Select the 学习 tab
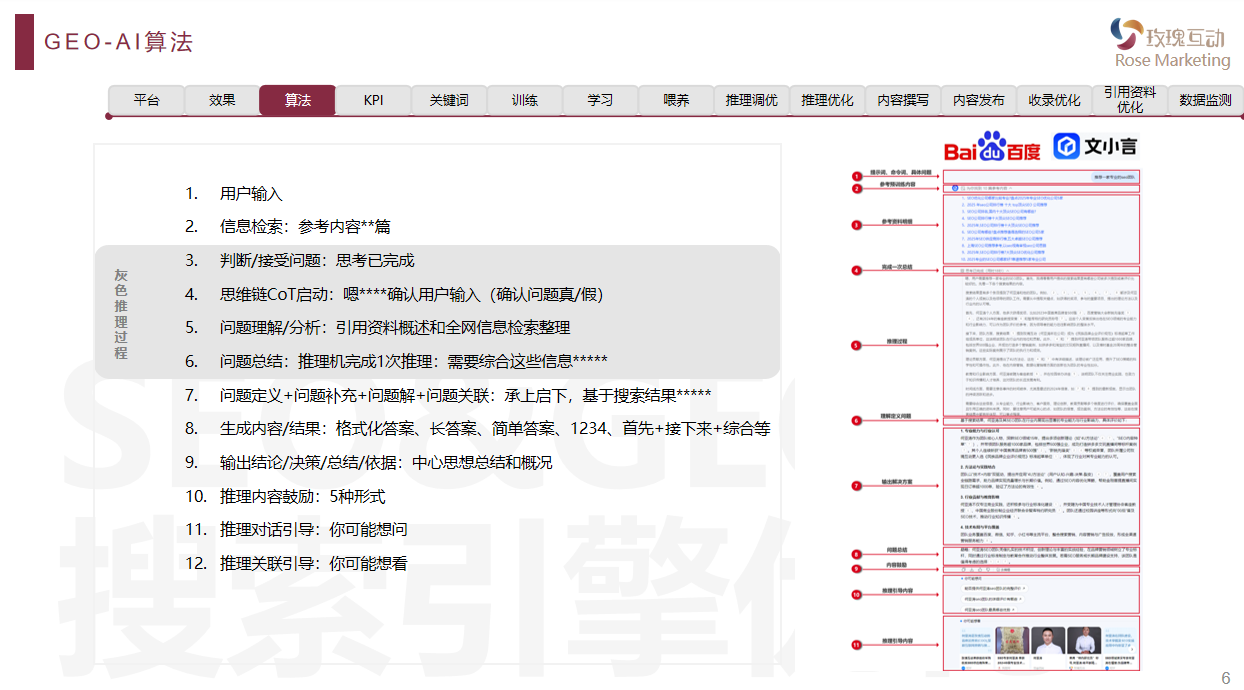 click(600, 100)
